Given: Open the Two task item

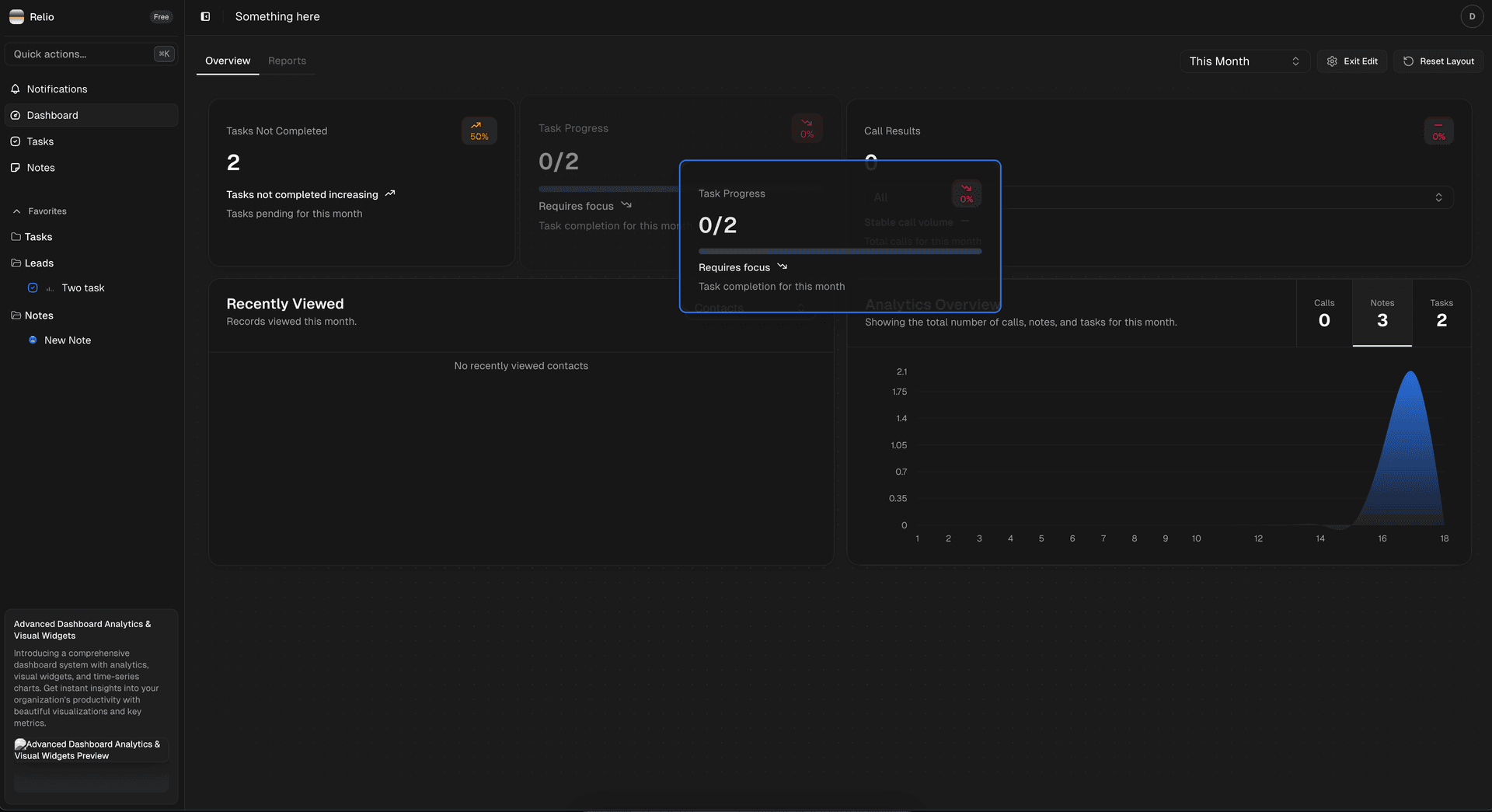Looking at the screenshot, I should click(83, 288).
